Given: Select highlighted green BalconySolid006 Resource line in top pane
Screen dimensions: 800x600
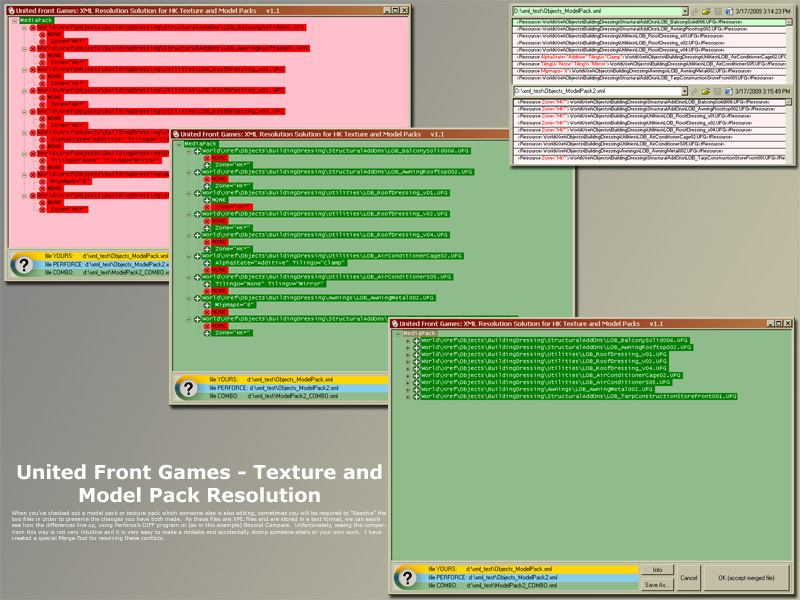Looking at the screenshot, I should (648, 22).
